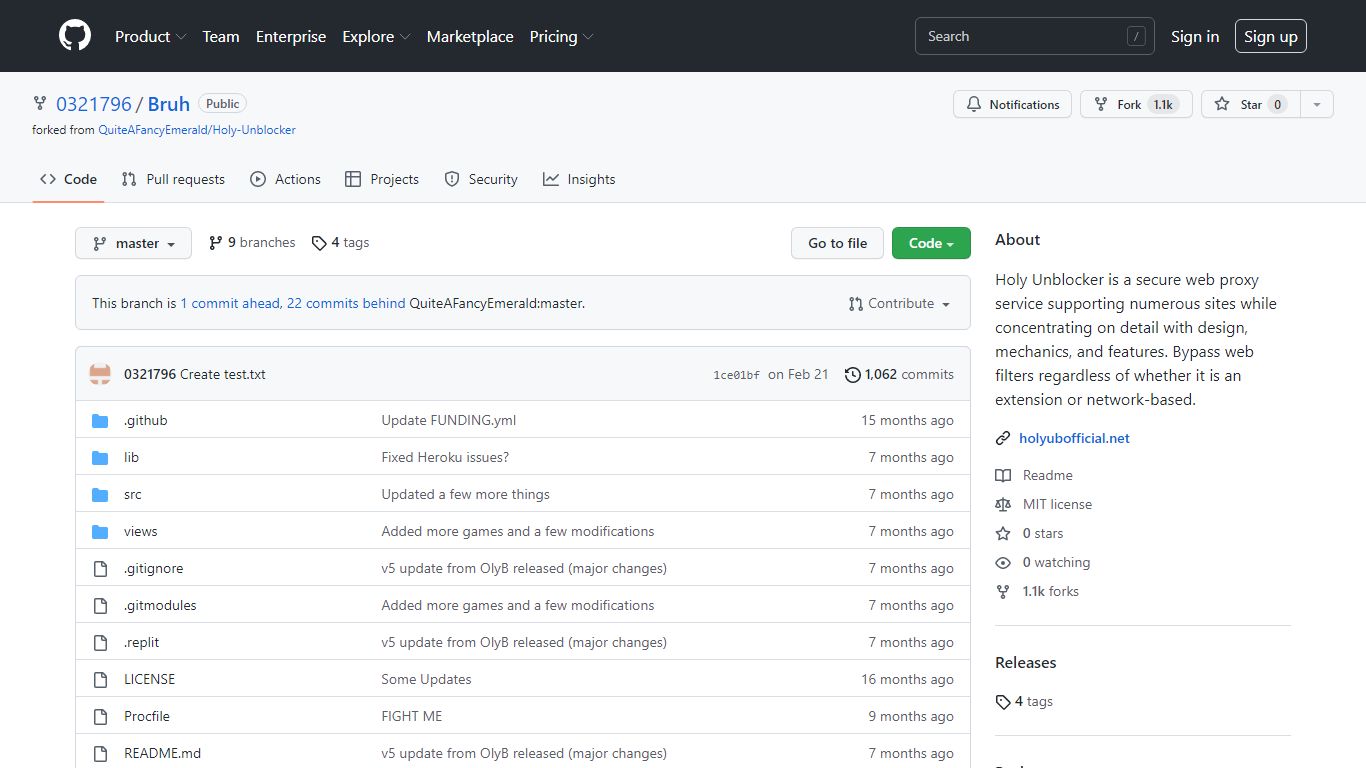This screenshot has width=1366, height=768.
Task: Click the tag icon next to 4 tags
Action: [319, 242]
